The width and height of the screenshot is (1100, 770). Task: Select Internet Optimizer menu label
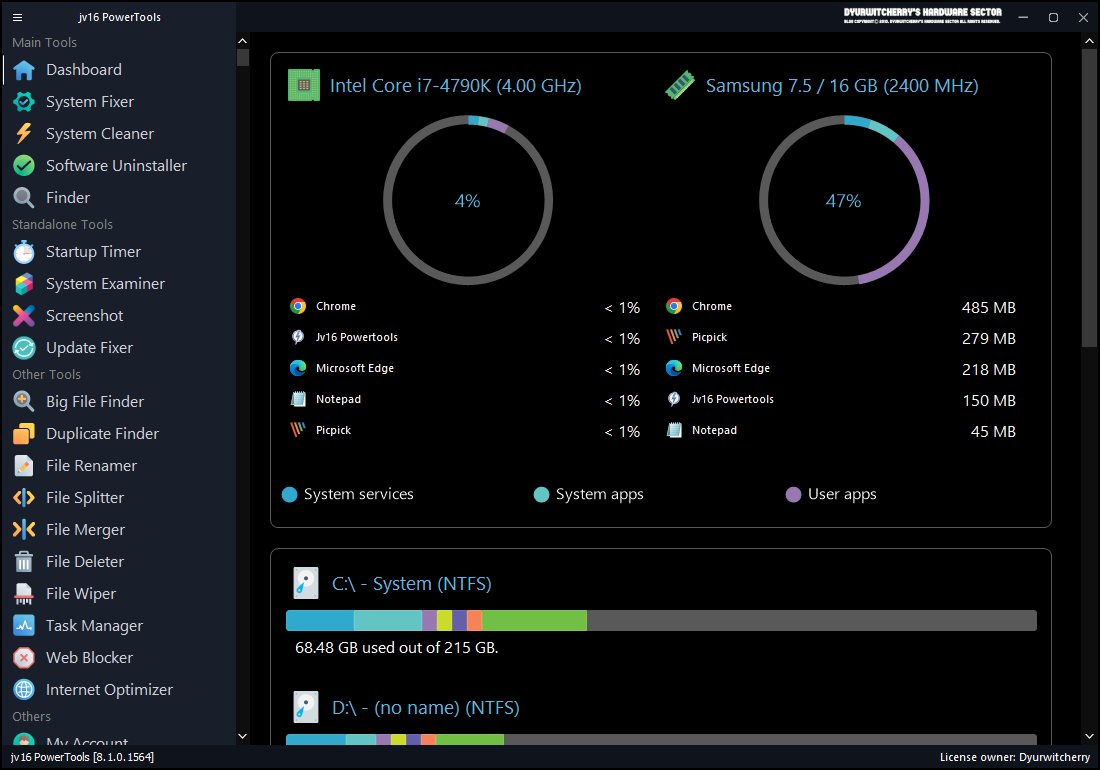click(x=109, y=690)
